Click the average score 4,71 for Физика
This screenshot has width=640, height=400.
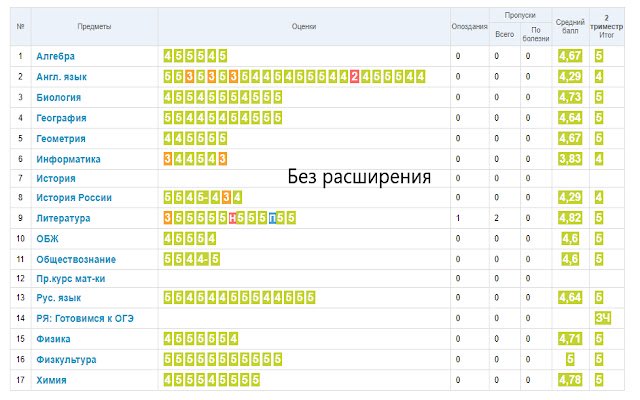tap(570, 339)
